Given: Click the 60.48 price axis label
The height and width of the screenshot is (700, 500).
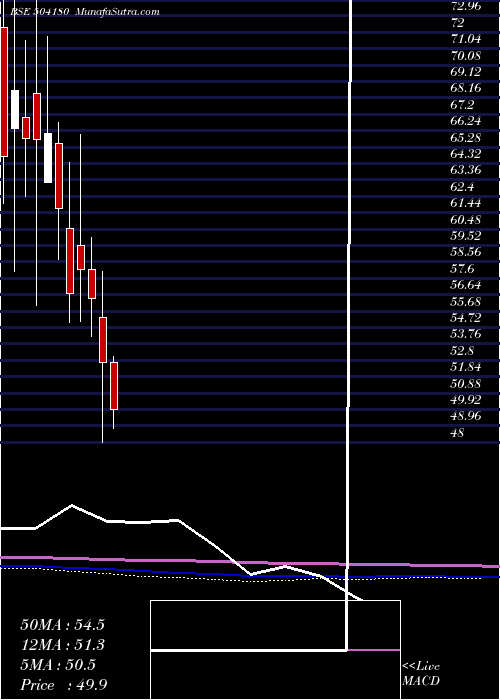Looking at the screenshot, I should tap(466, 220).
